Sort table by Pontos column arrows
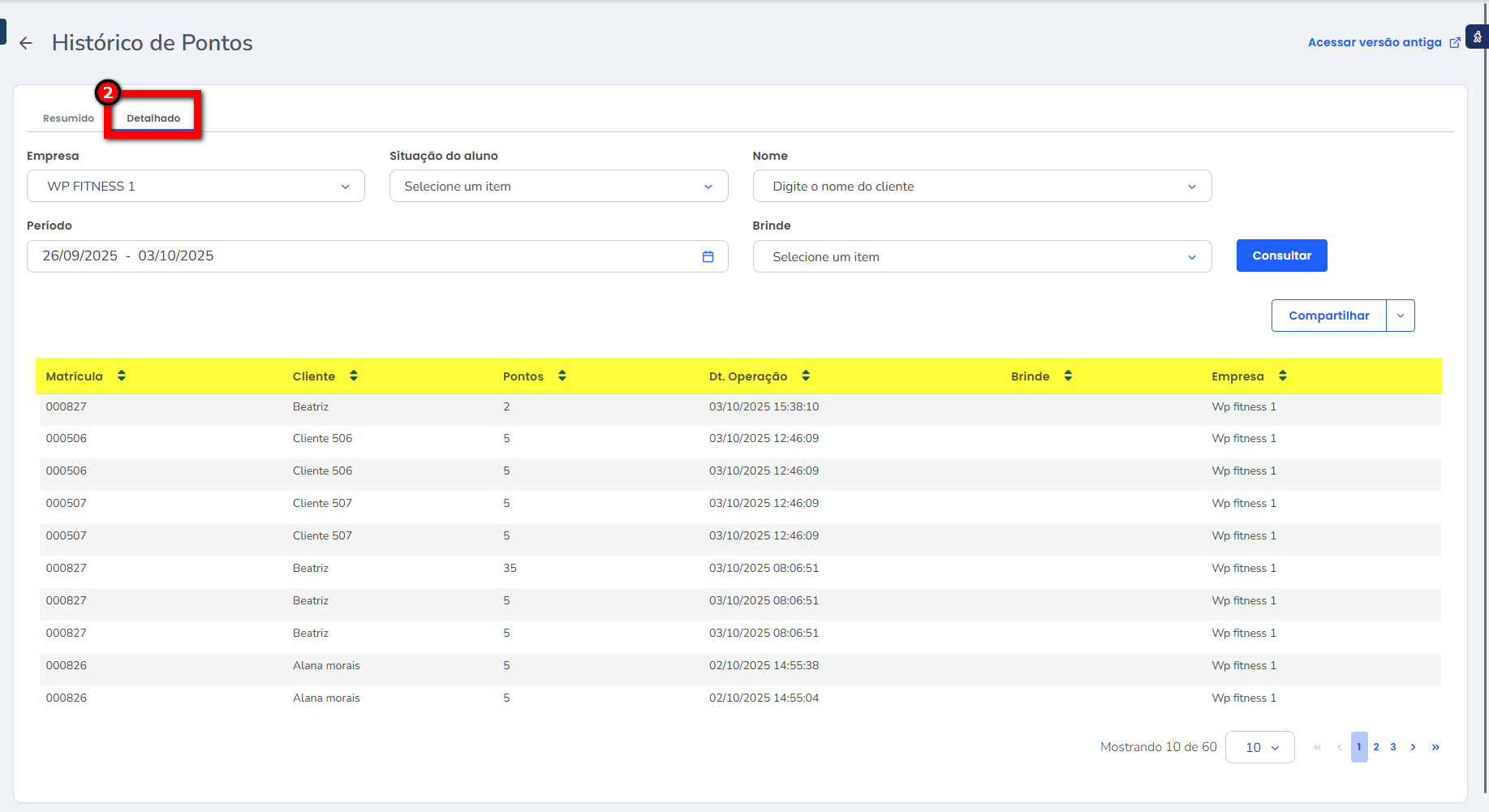1489x812 pixels. 562,376
